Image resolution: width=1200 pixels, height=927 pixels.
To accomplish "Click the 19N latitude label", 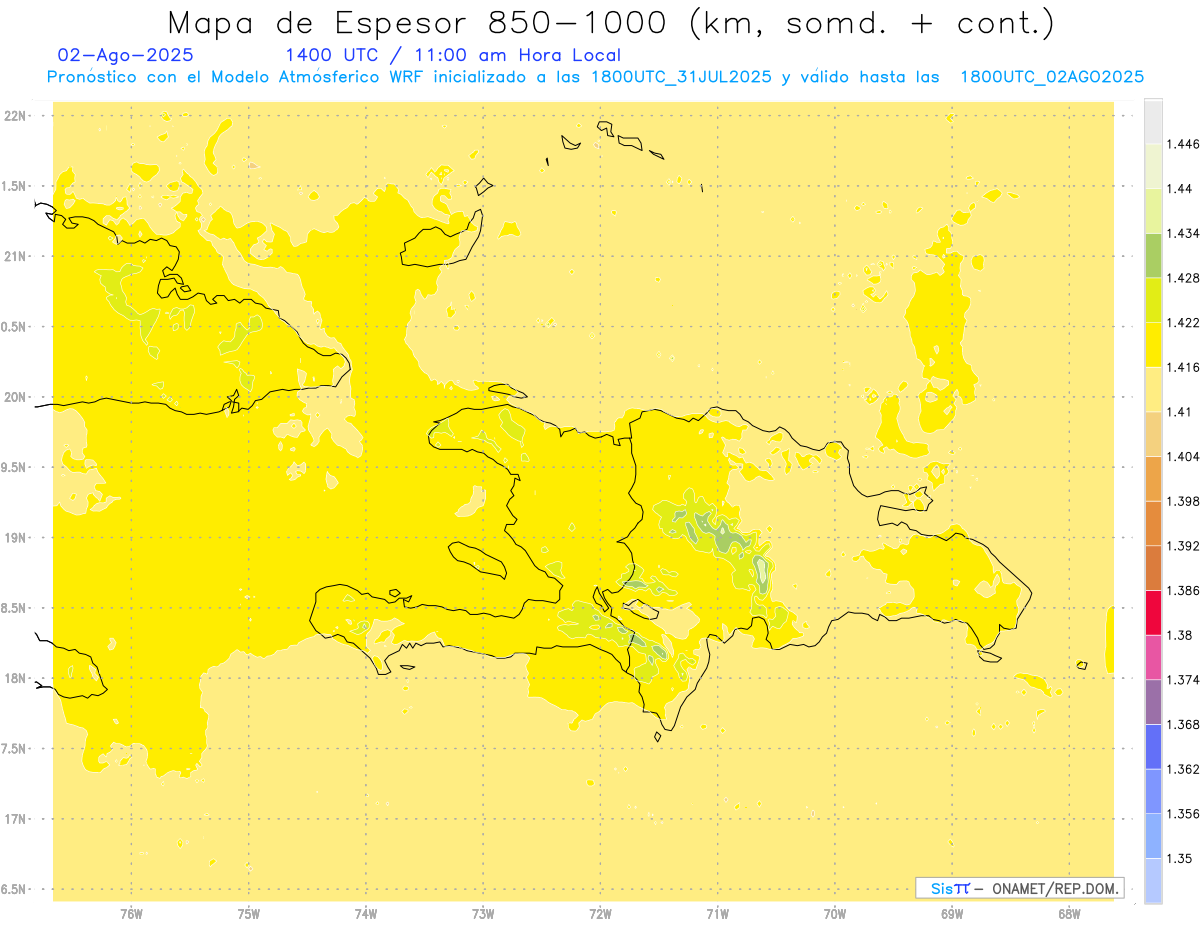I will click(x=16, y=538).
